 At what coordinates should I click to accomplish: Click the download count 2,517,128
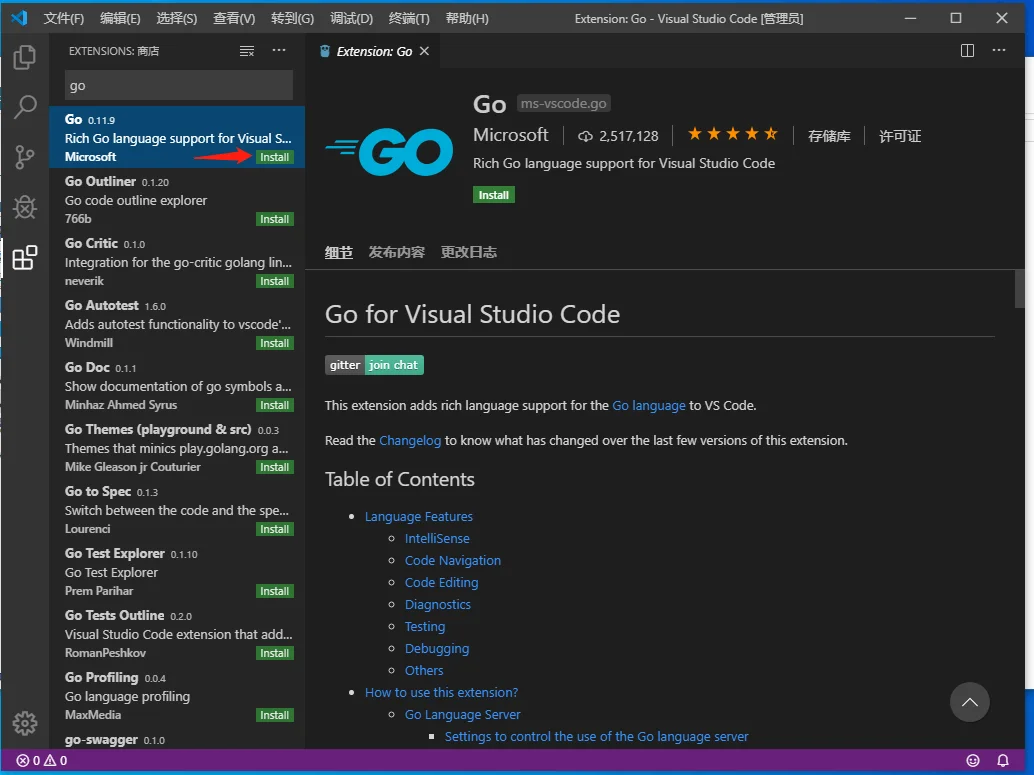(x=618, y=136)
